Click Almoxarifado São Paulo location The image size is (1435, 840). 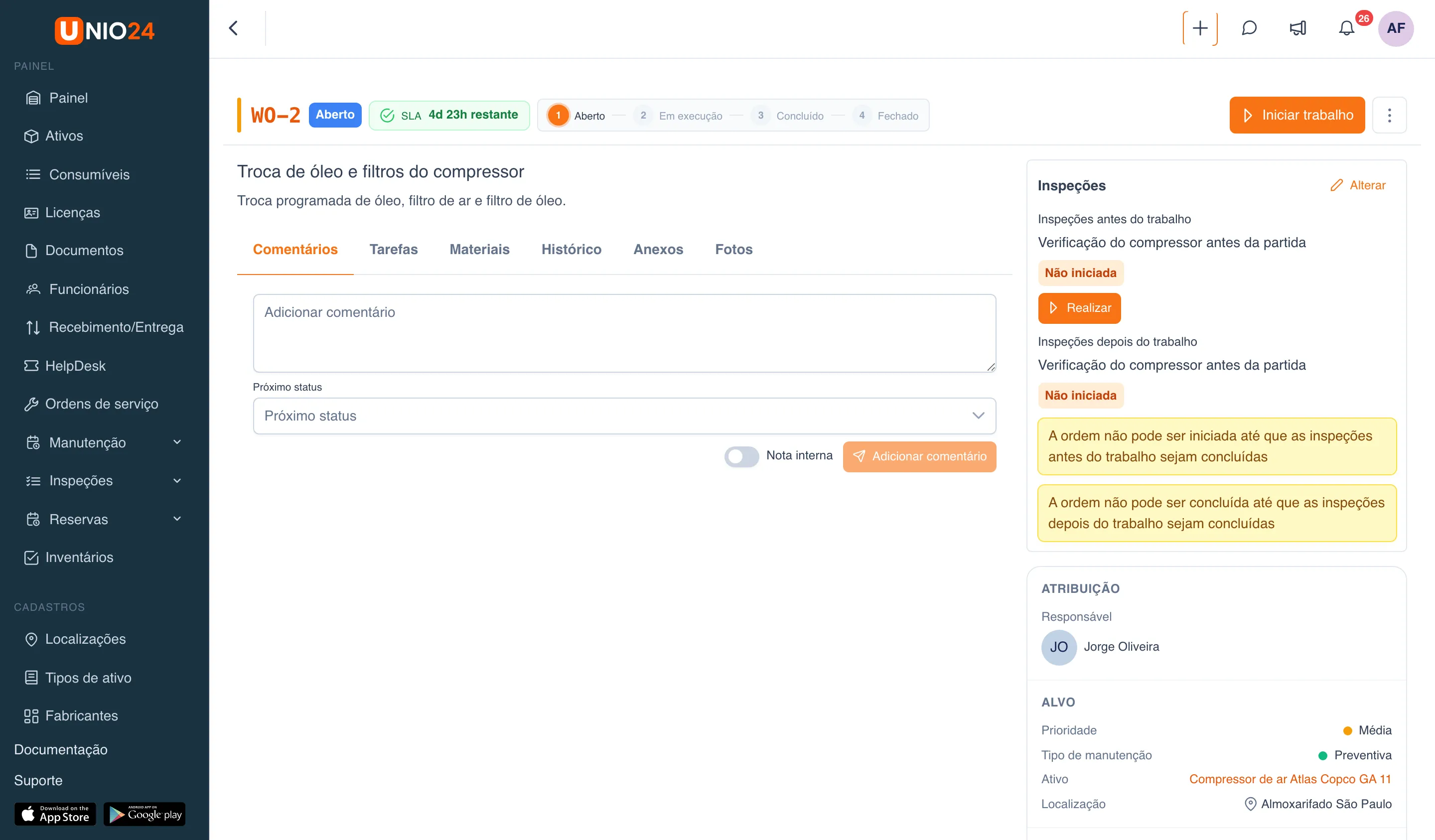(1318, 804)
